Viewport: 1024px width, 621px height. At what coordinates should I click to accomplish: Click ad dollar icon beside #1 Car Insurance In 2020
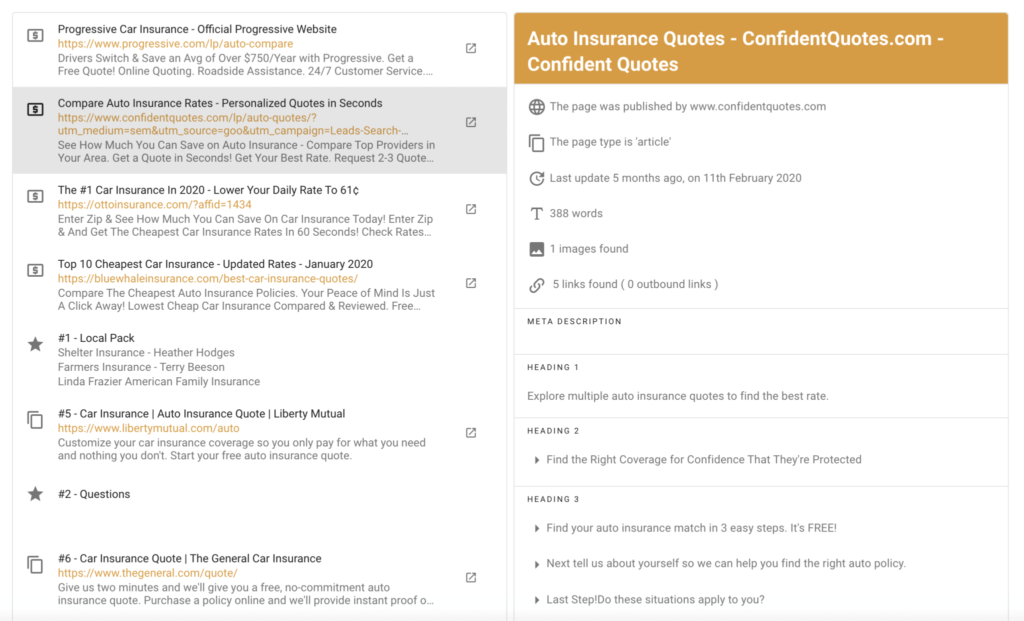pos(35,196)
